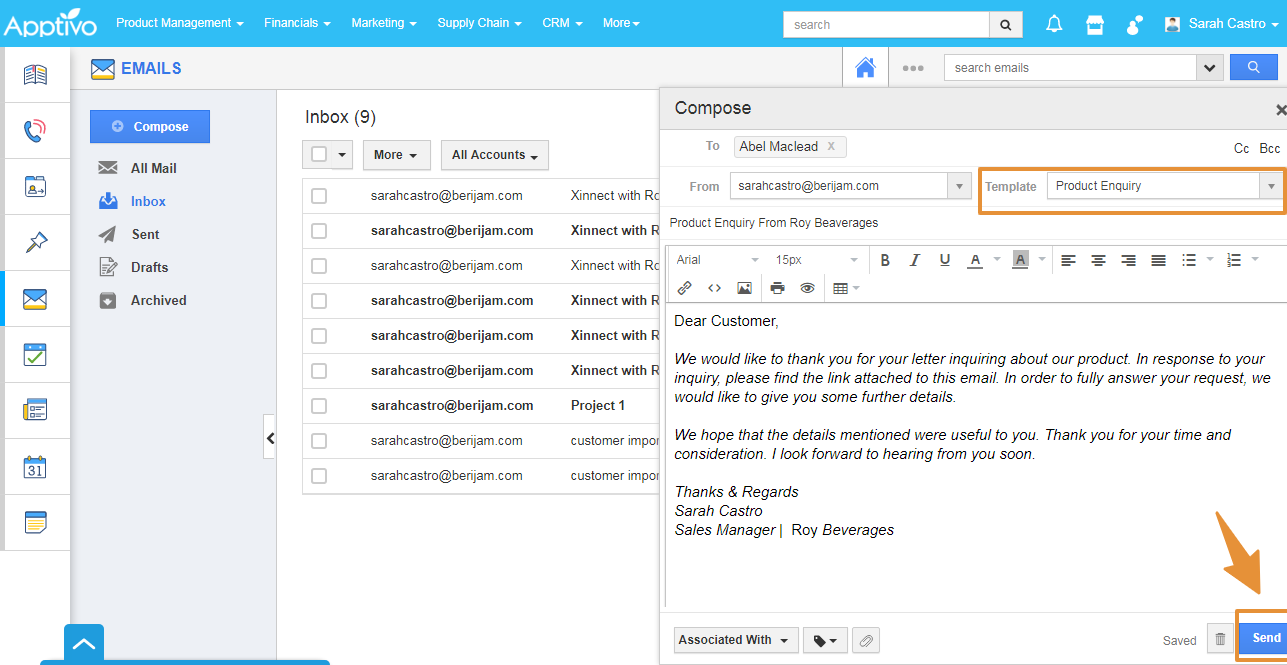This screenshot has width=1287, height=665.
Task: Expand the All Accounts dropdown
Action: coord(494,155)
